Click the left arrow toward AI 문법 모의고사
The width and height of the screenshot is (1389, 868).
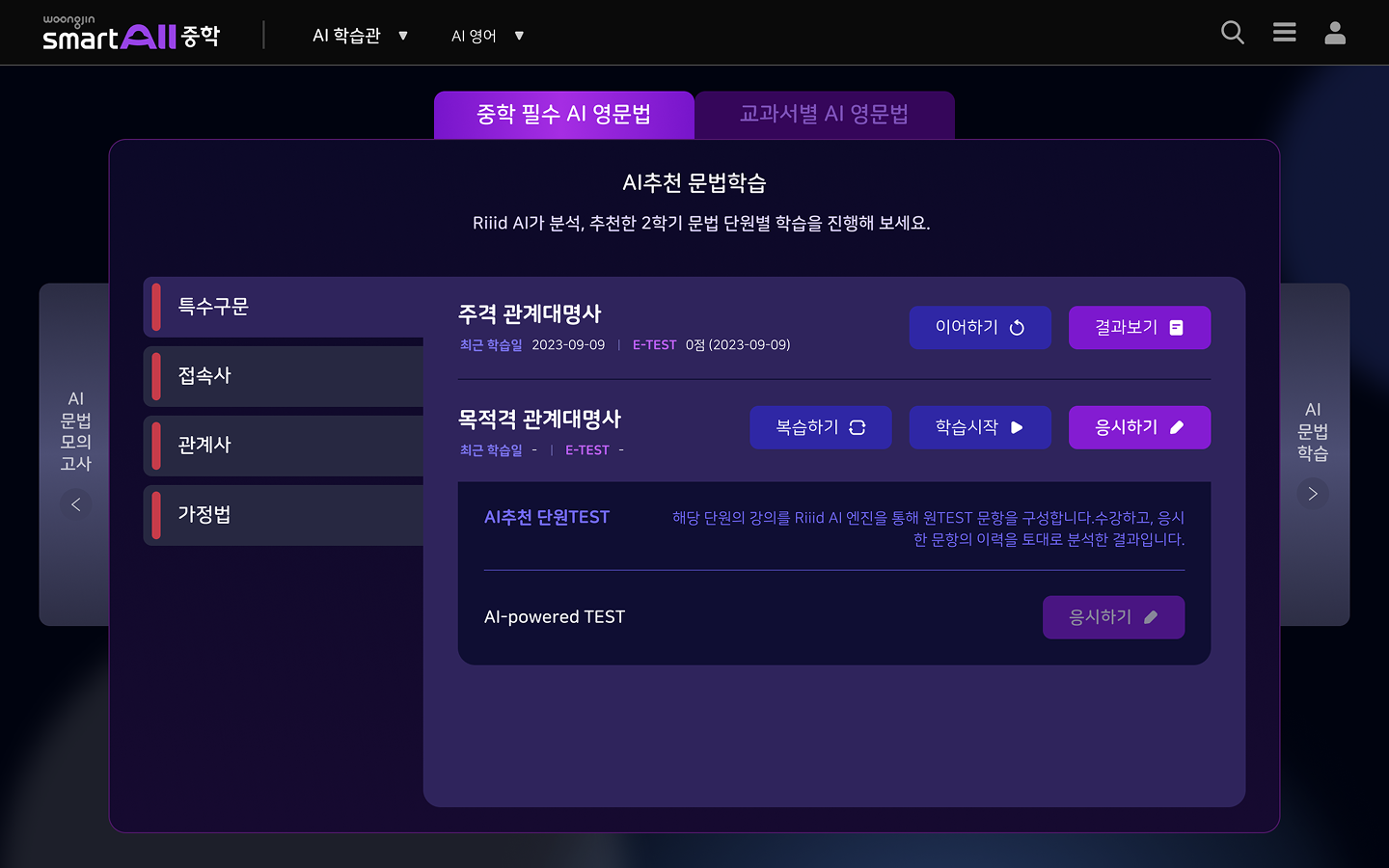coord(76,504)
